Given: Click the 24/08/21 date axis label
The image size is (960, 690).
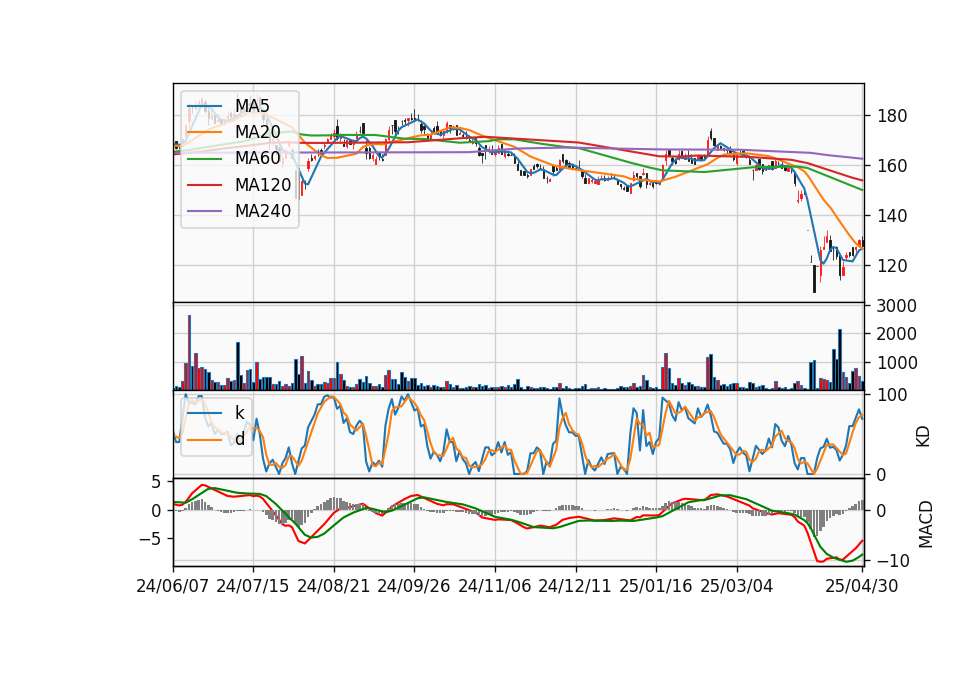Looking at the screenshot, I should (334, 586).
